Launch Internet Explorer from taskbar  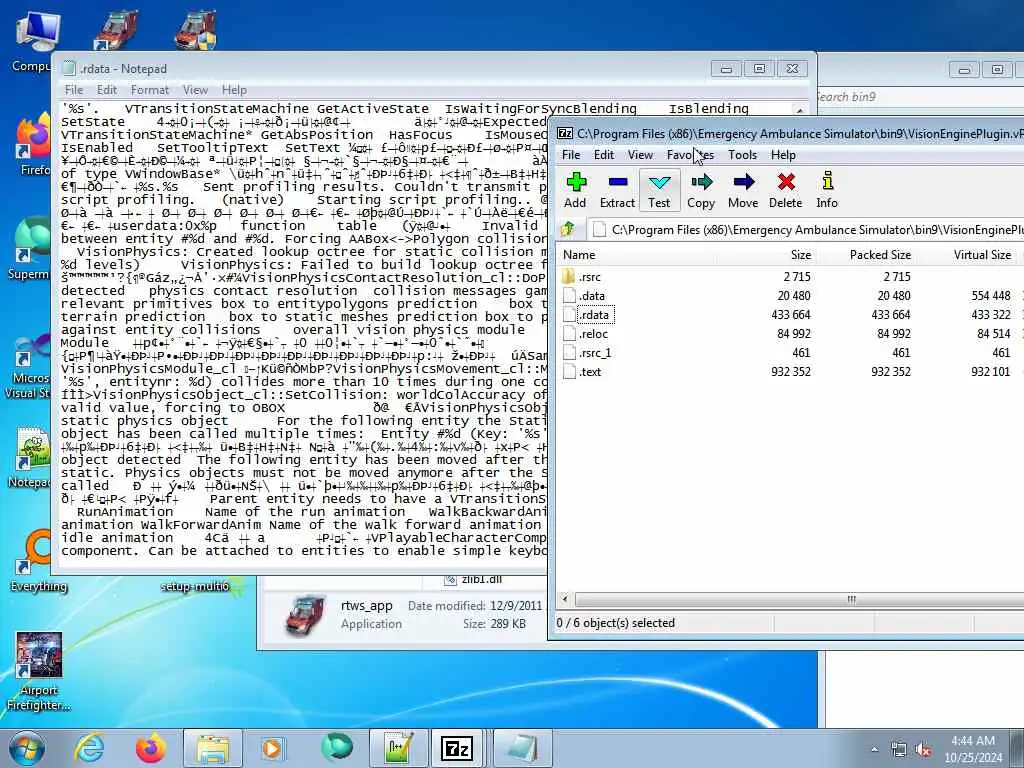89,748
